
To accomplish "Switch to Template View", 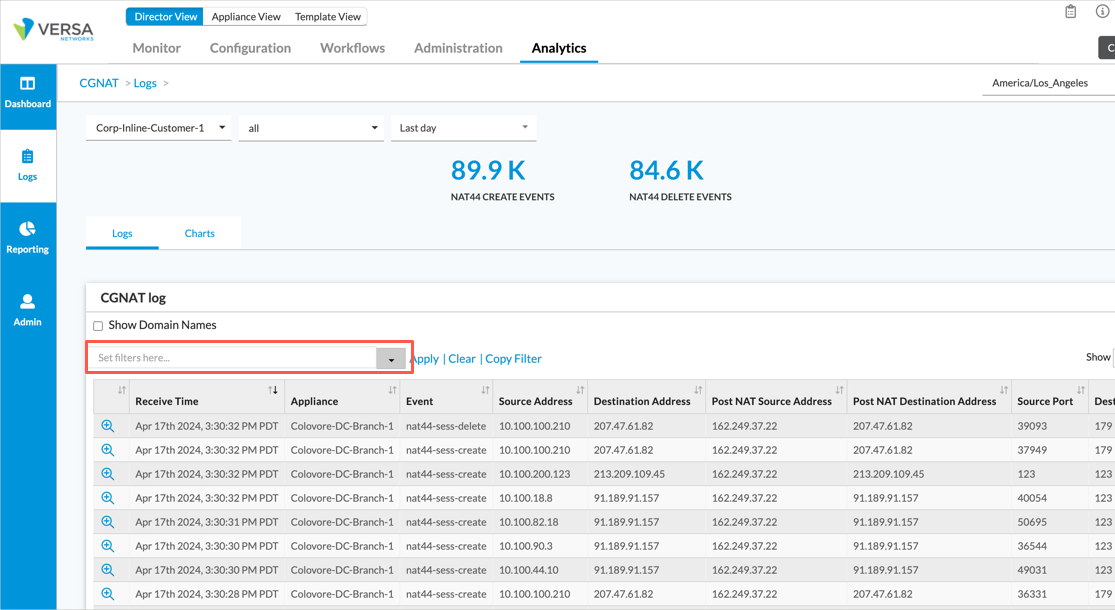I will click(328, 16).
